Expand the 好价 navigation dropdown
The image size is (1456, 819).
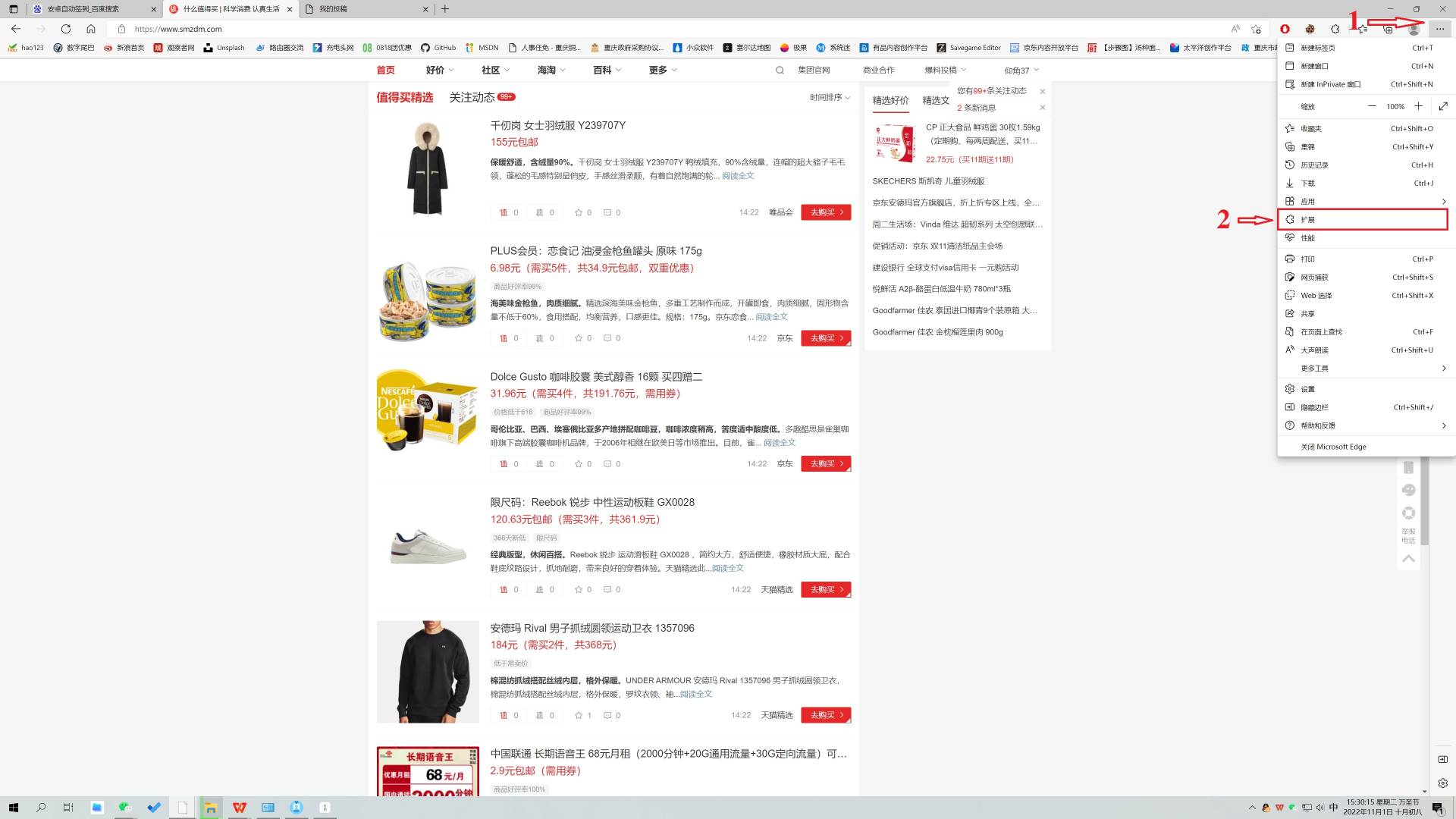[440, 70]
